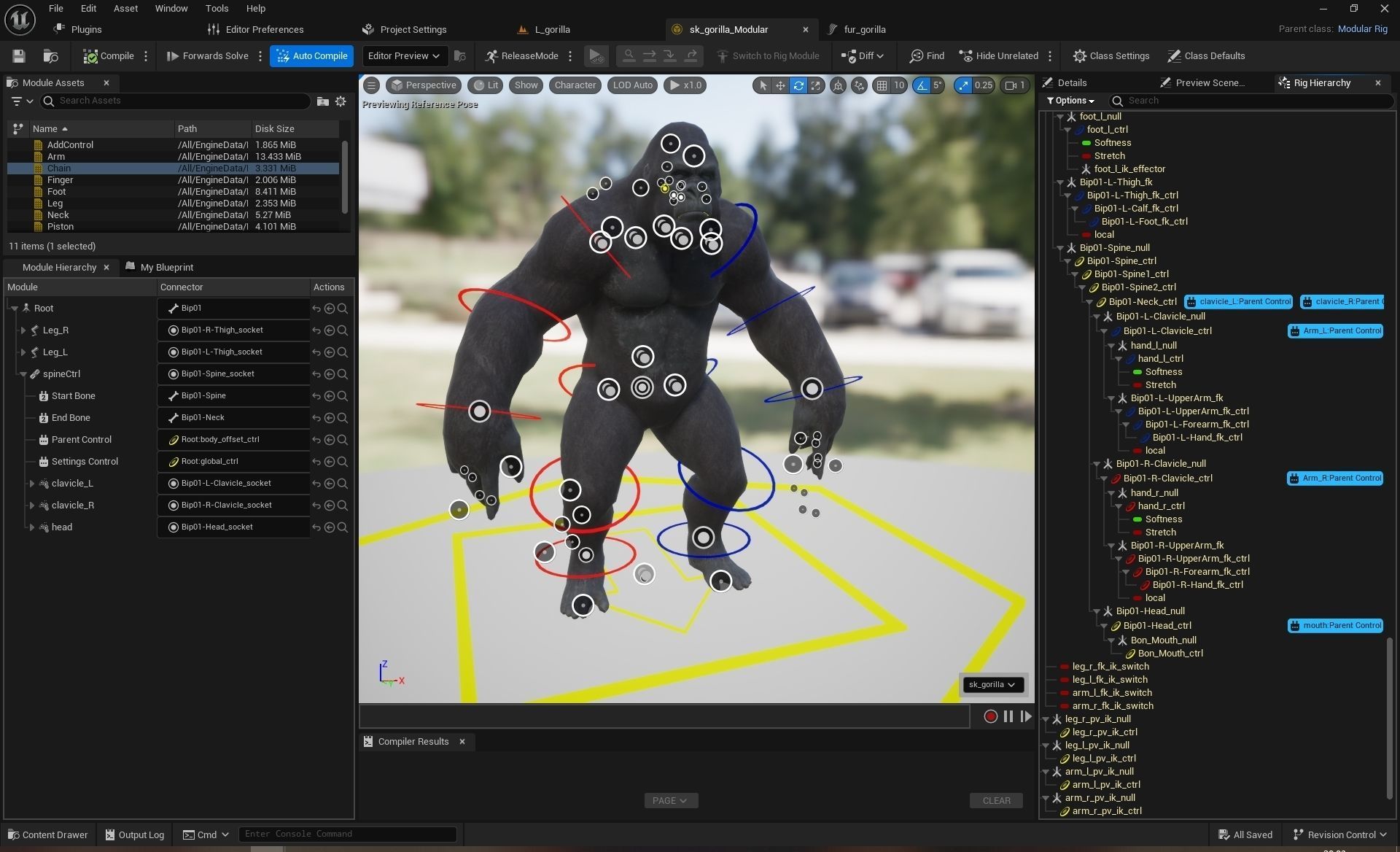
Task: Click the search icon for head module
Action: [343, 527]
